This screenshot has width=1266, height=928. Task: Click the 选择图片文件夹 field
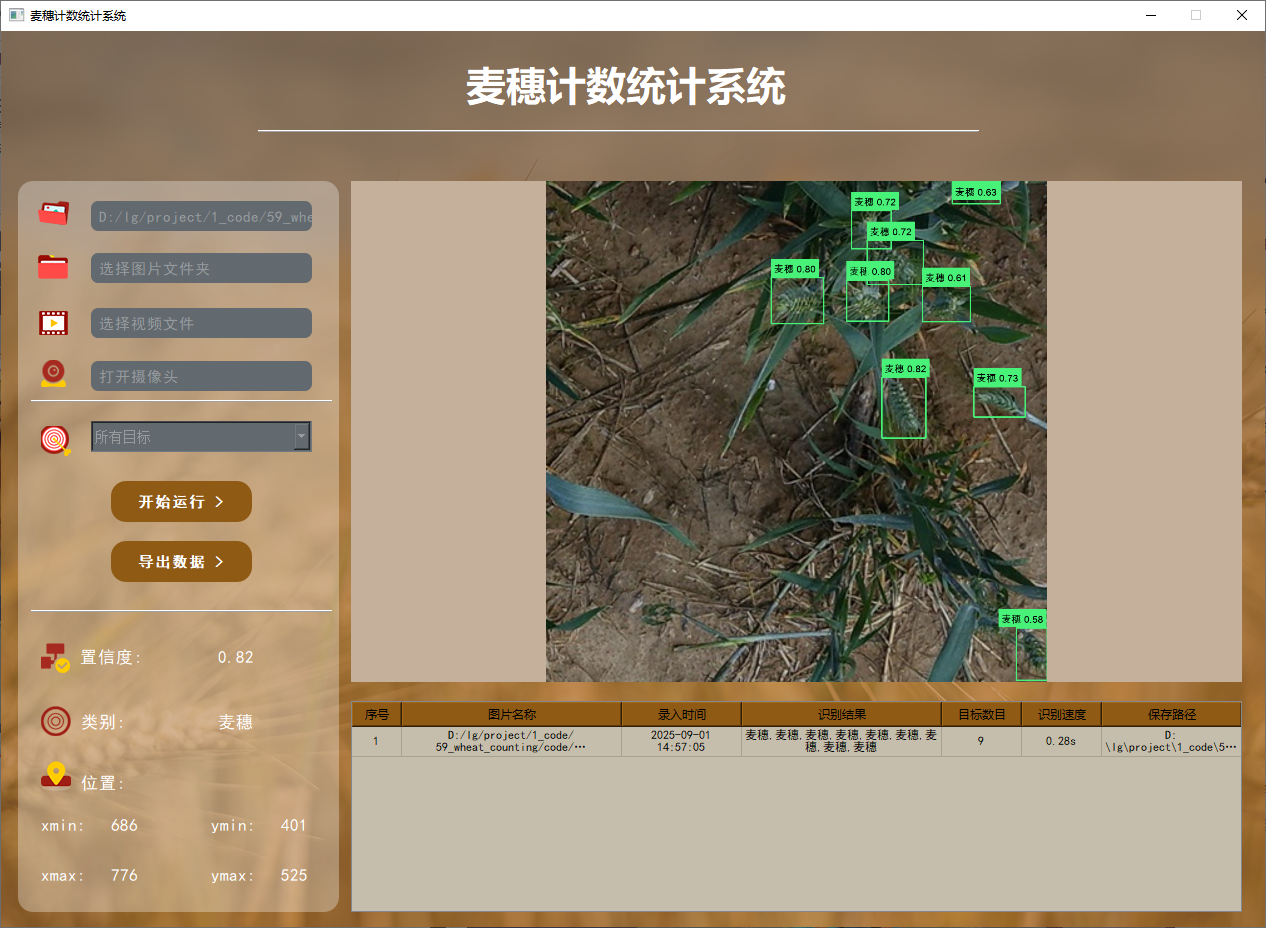point(201,268)
